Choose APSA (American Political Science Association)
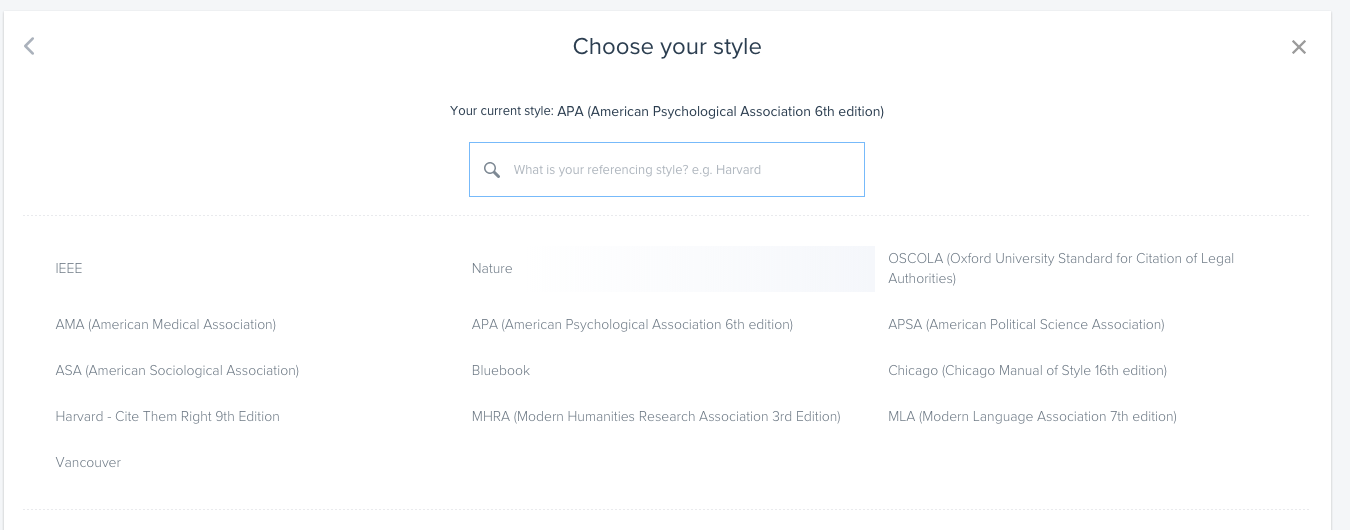Image resolution: width=1350 pixels, height=530 pixels. (x=1026, y=325)
